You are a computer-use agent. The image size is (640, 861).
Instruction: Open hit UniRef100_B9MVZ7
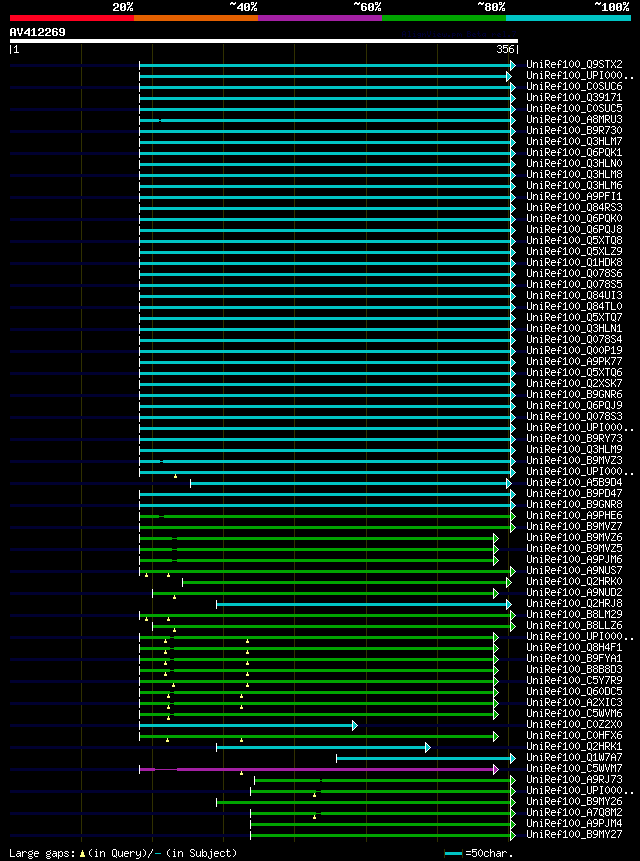point(574,527)
